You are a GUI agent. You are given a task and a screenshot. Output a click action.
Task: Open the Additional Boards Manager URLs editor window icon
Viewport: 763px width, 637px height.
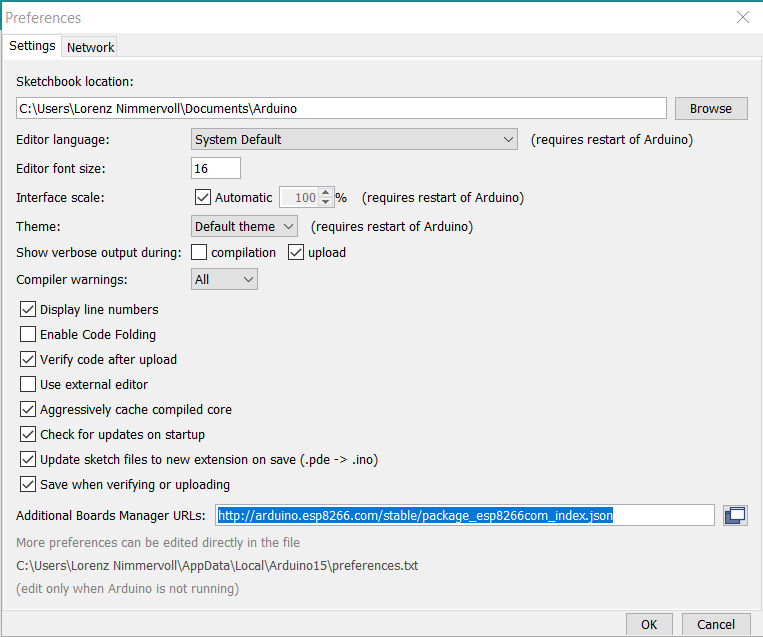735,515
